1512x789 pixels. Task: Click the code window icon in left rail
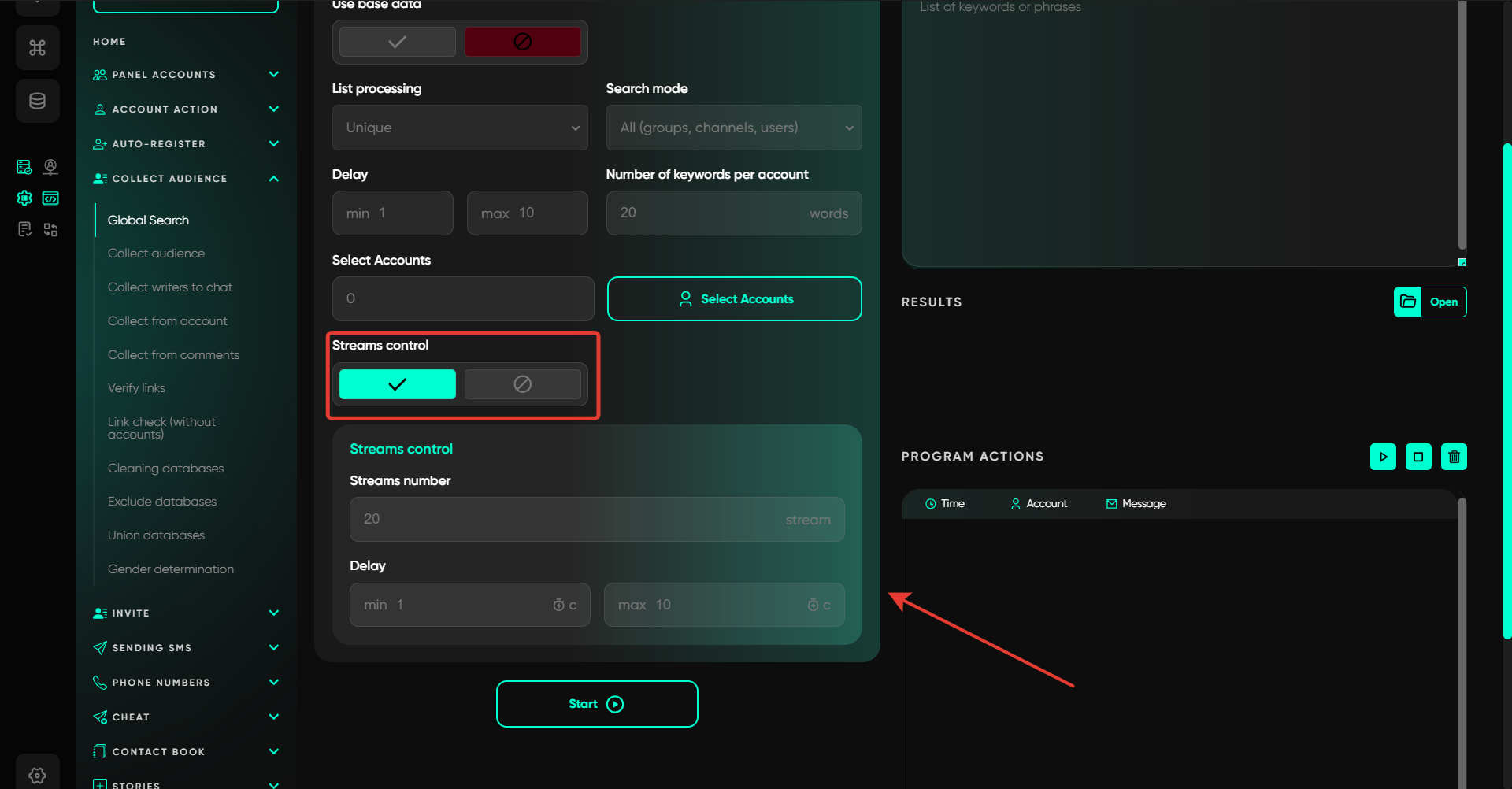point(50,198)
